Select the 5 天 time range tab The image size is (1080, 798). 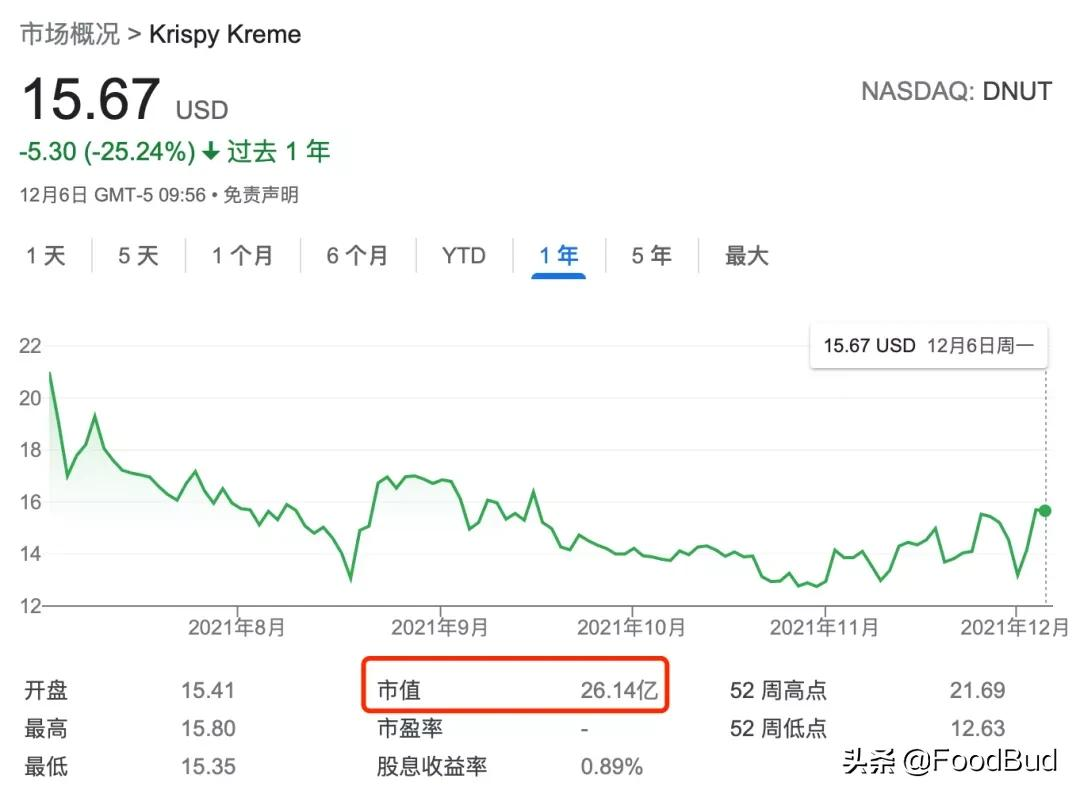click(x=138, y=255)
